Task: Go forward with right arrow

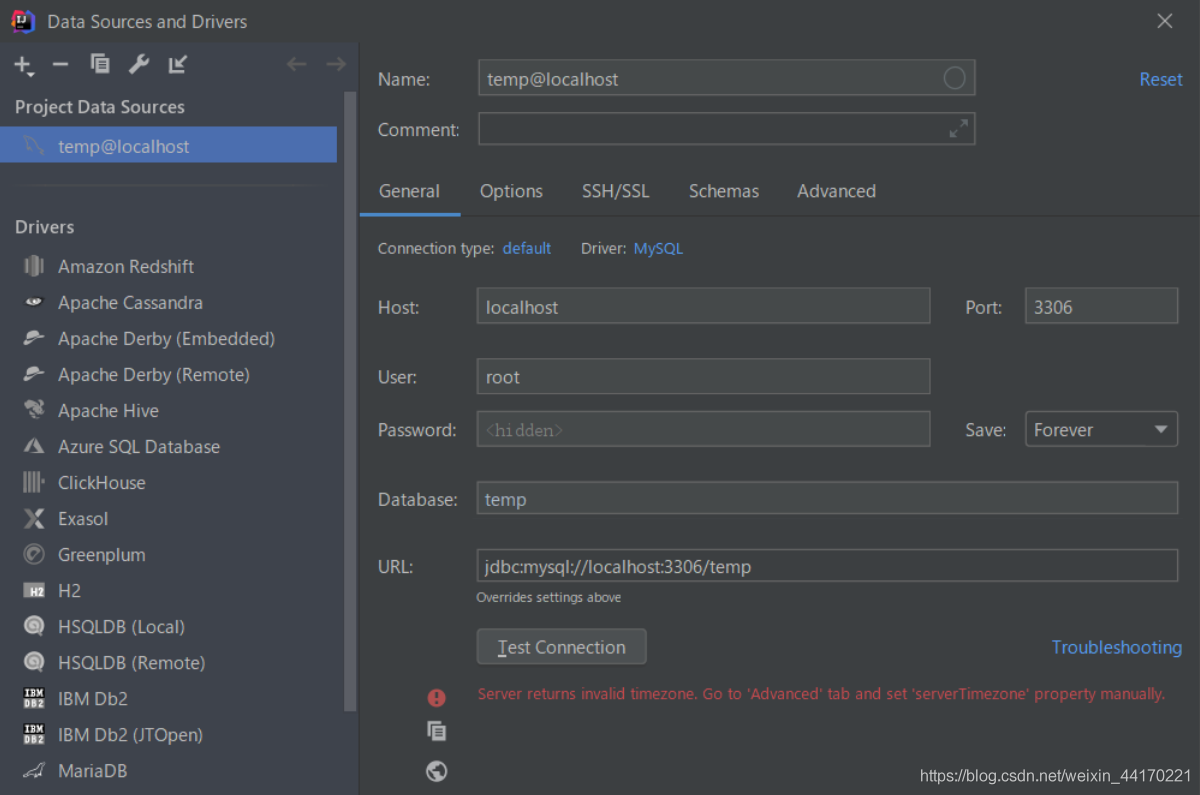Action: (x=336, y=64)
